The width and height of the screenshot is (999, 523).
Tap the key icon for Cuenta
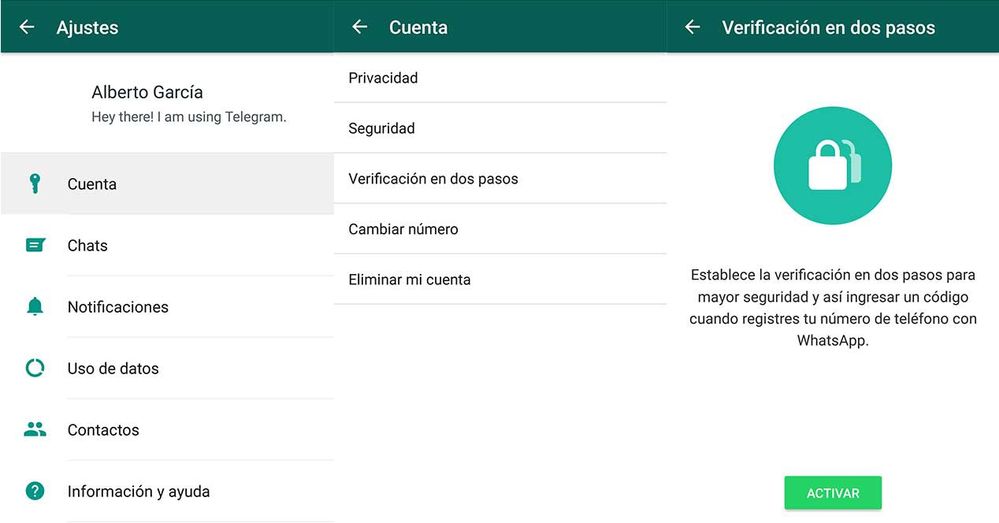click(x=35, y=184)
